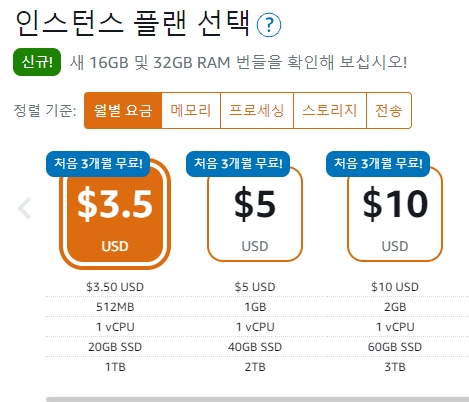Open the help icon beside 인스턴스 플랜 선택

[x=269, y=25]
